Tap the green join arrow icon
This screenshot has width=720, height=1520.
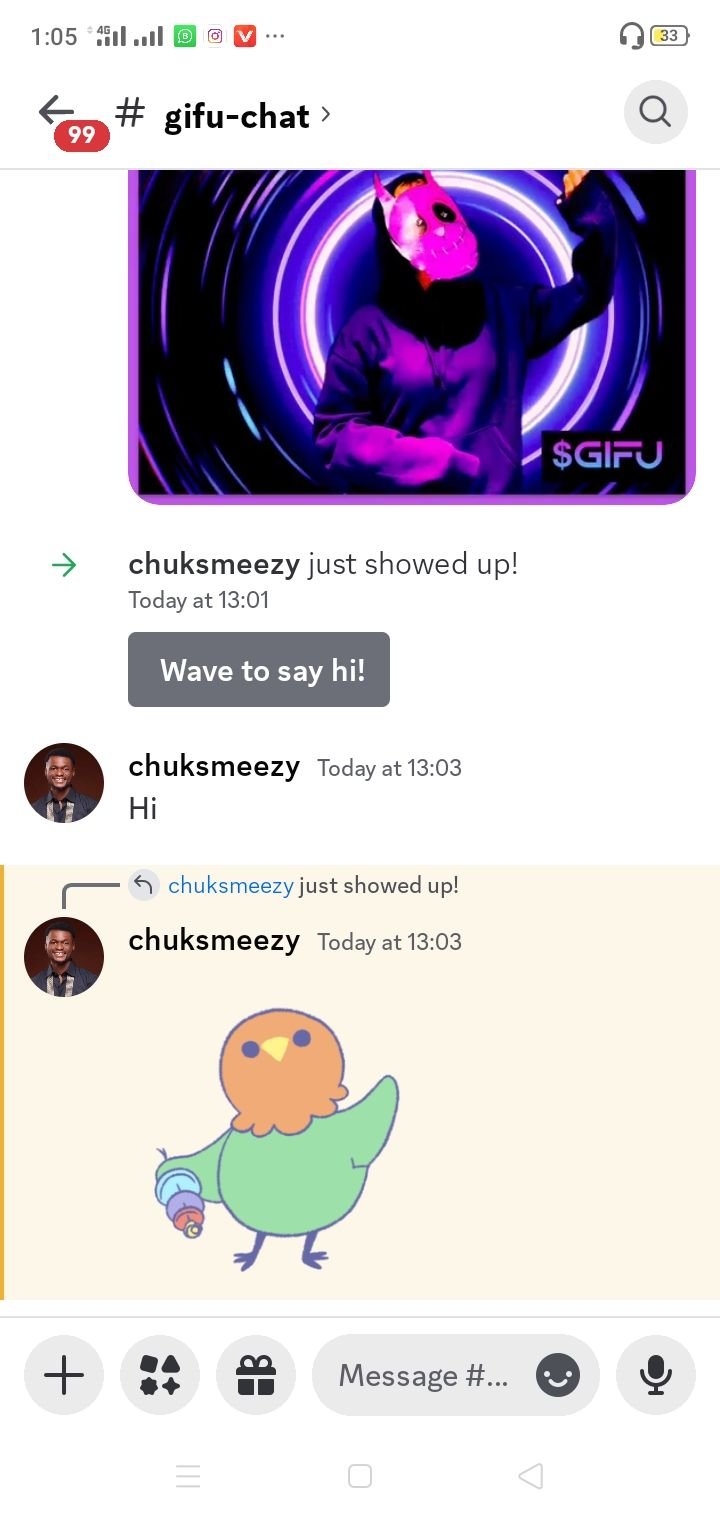click(x=64, y=565)
